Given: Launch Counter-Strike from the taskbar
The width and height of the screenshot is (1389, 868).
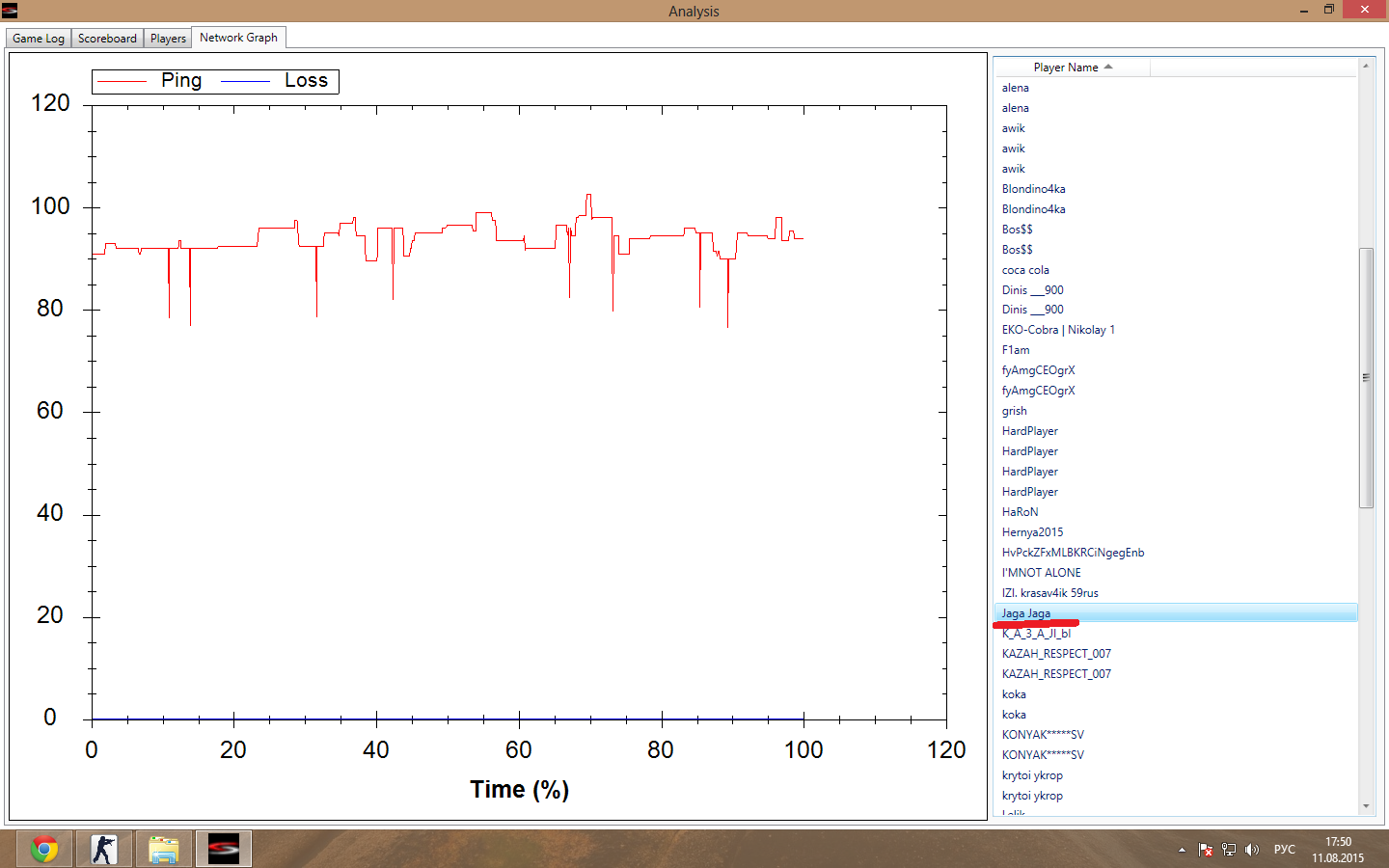Looking at the screenshot, I should point(104,849).
